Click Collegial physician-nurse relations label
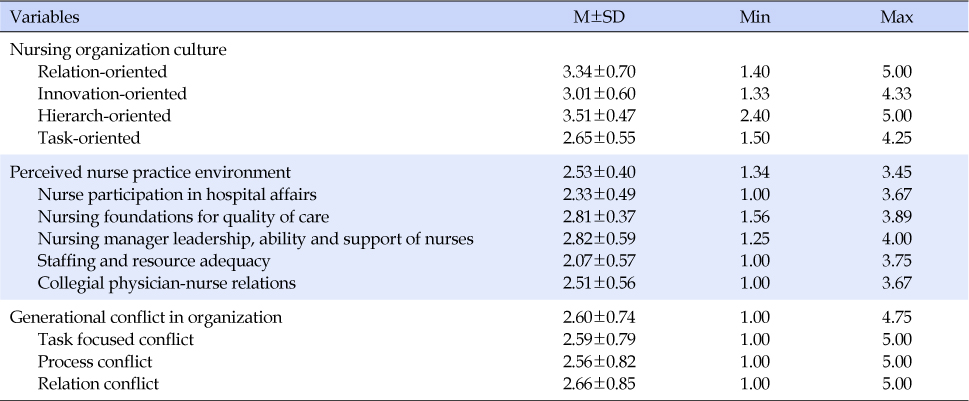This screenshot has width=969, height=401. [x=166, y=284]
